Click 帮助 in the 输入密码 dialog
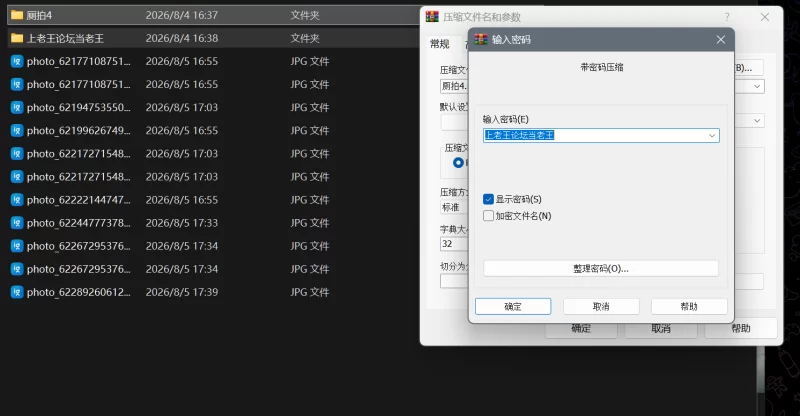The height and width of the screenshot is (416, 800). (x=689, y=306)
